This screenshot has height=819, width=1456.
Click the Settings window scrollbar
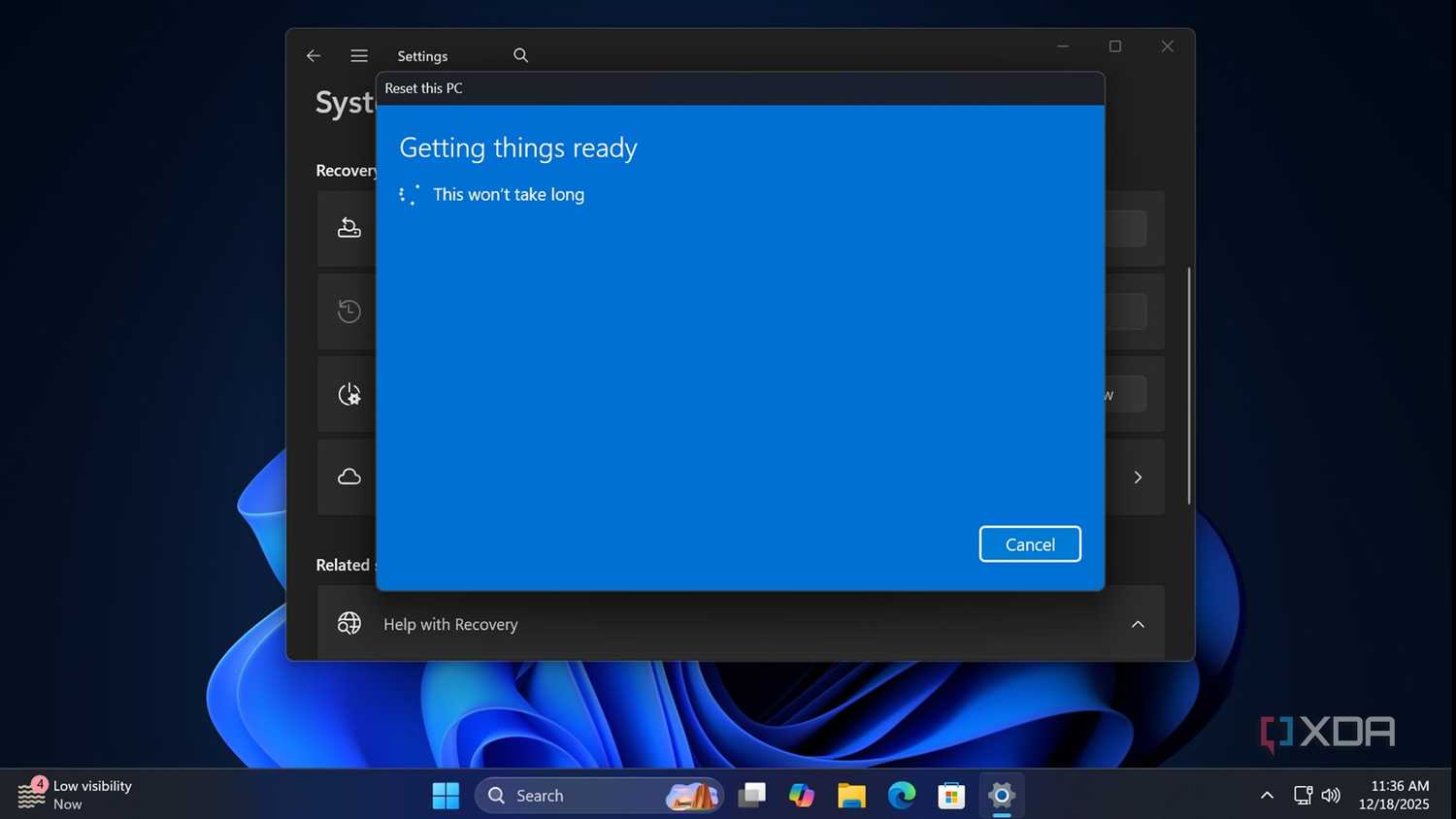[x=1188, y=385]
